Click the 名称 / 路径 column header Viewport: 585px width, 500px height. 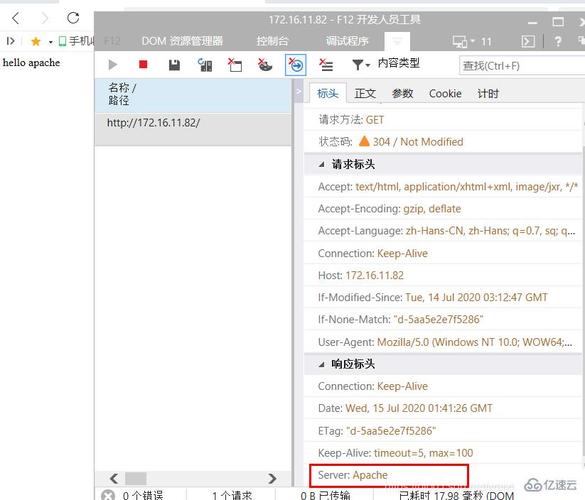click(193, 95)
